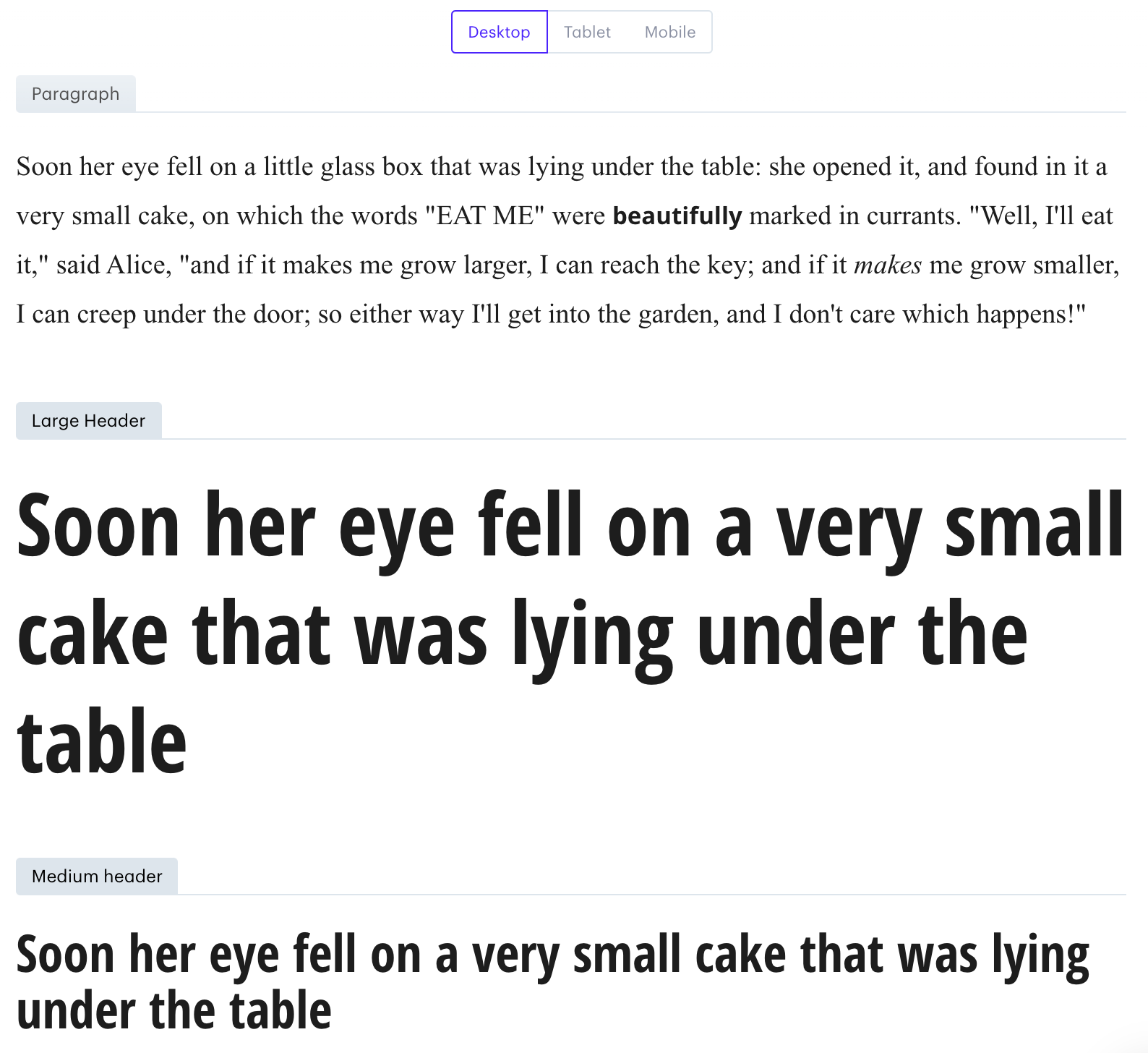The width and height of the screenshot is (1148, 1053).
Task: Click the word "Soon" in the large header
Action: coord(98,525)
